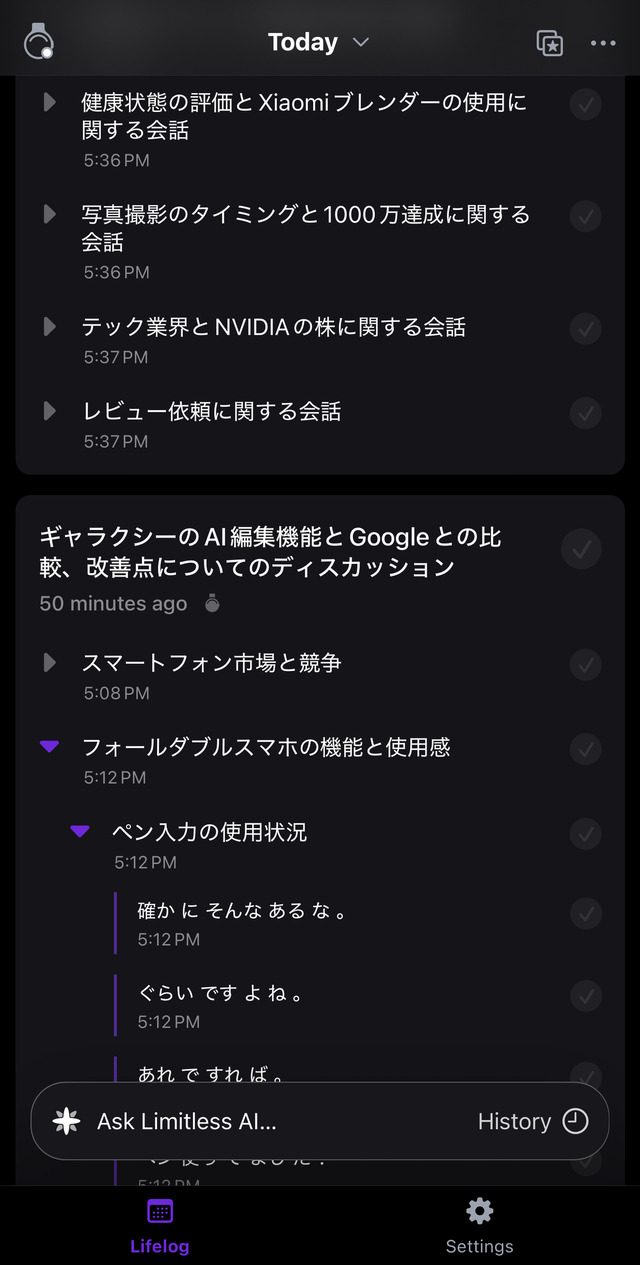
Task: Expand the 健康状態の評価 conversation triangle
Action: [49, 102]
